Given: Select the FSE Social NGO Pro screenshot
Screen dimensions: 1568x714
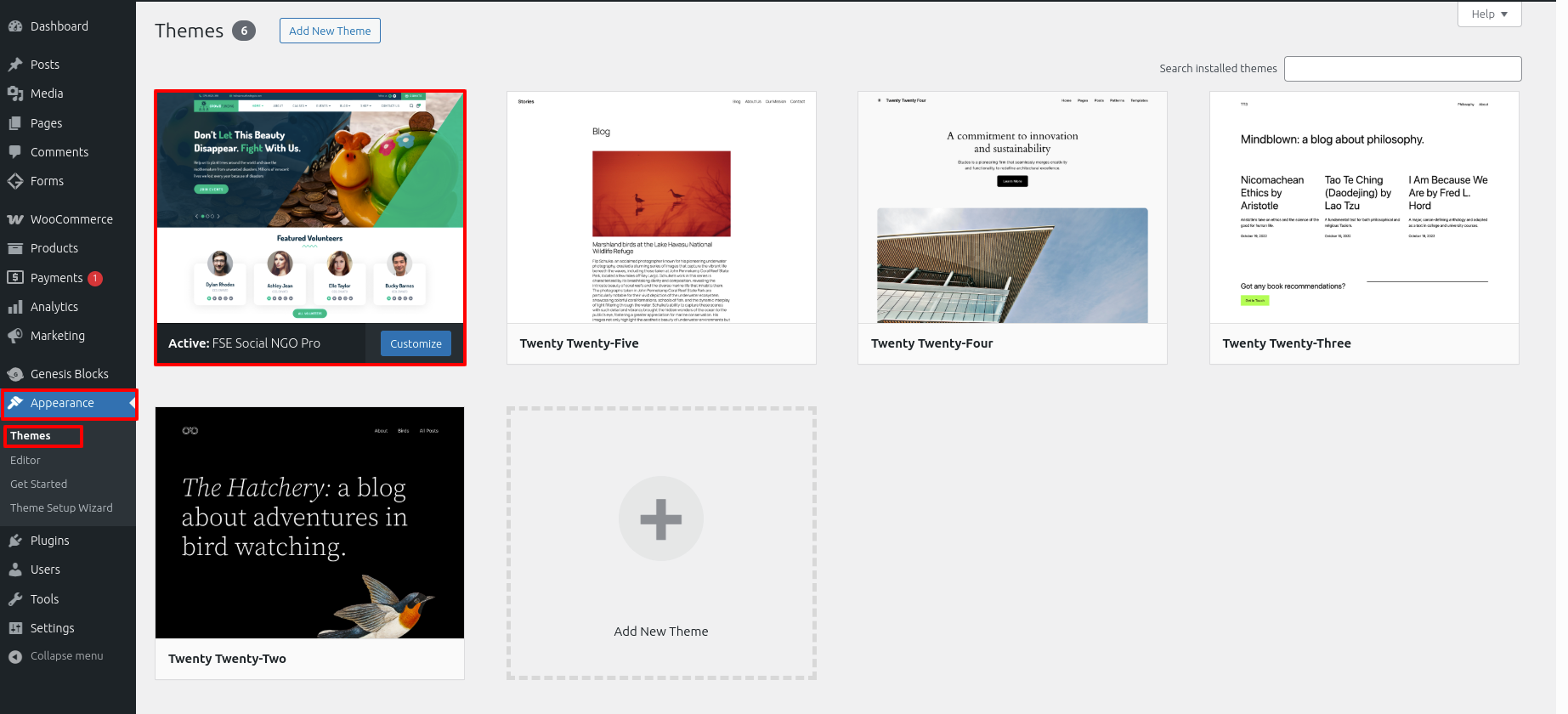Looking at the screenshot, I should tap(310, 207).
